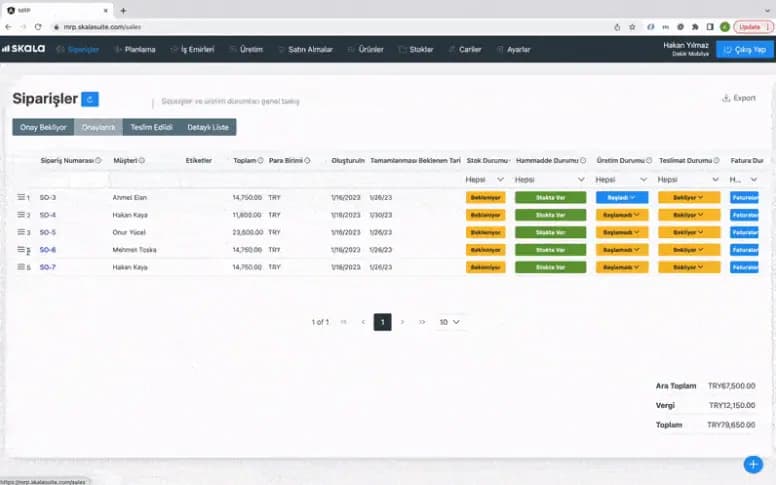
Task: Expand the Bekliyor delivery status for SO-5
Action: [688, 232]
